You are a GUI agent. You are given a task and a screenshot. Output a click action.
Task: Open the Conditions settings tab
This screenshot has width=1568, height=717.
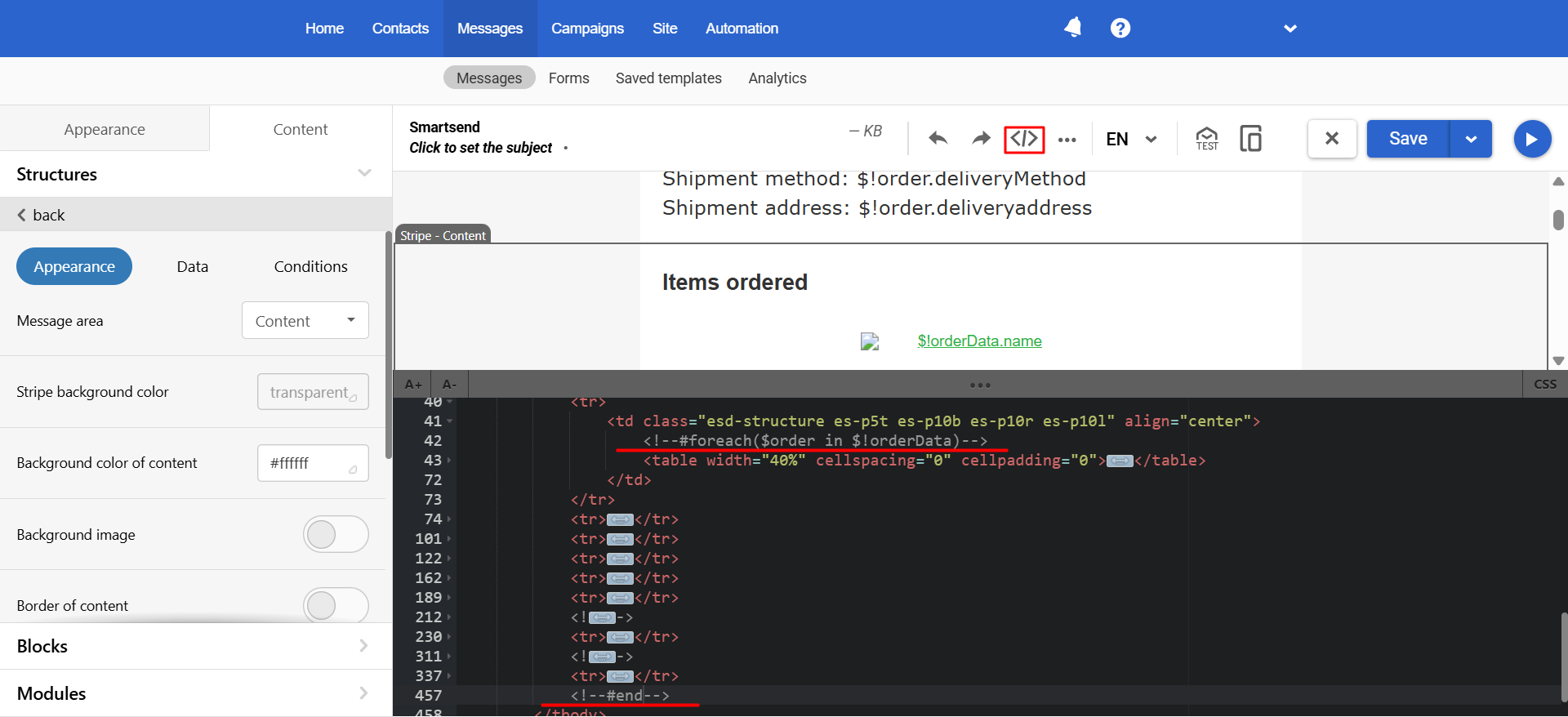pyautogui.click(x=310, y=266)
